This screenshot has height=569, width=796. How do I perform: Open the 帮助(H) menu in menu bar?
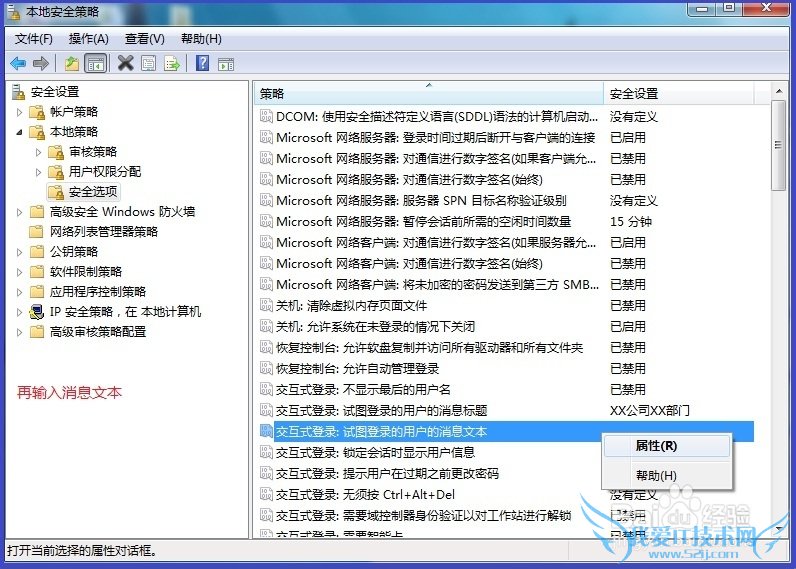point(202,39)
